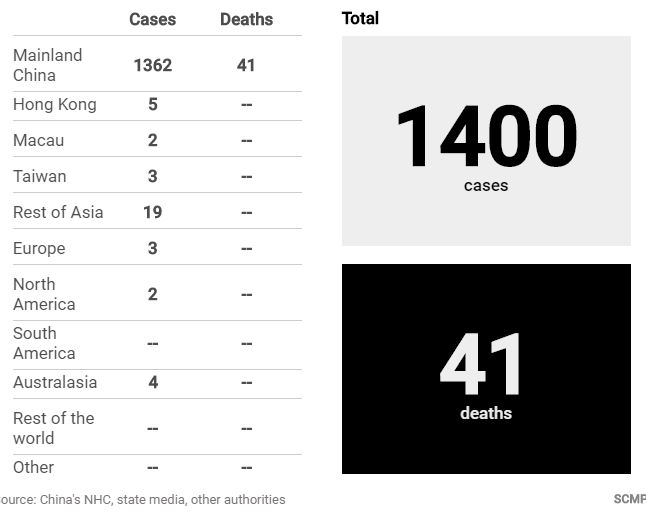Select the Other row label
The image size is (646, 513).
(x=33, y=467)
